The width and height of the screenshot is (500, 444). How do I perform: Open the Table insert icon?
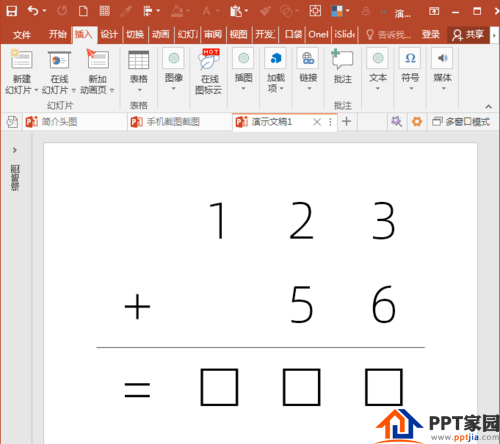(x=138, y=60)
